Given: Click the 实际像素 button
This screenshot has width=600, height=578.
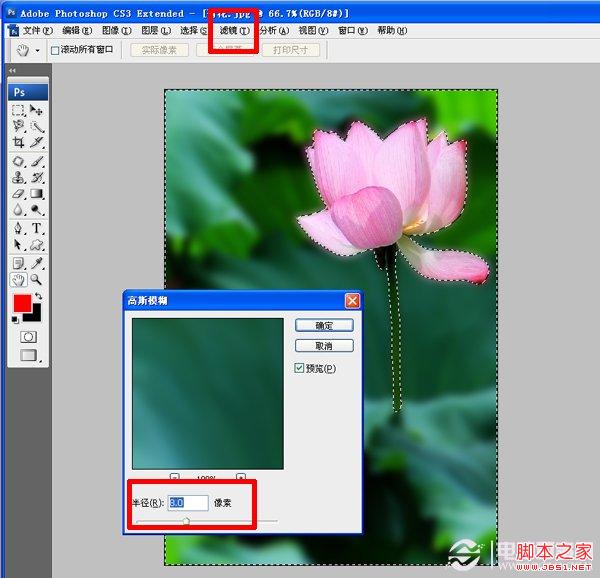Looking at the screenshot, I should click(159, 50).
